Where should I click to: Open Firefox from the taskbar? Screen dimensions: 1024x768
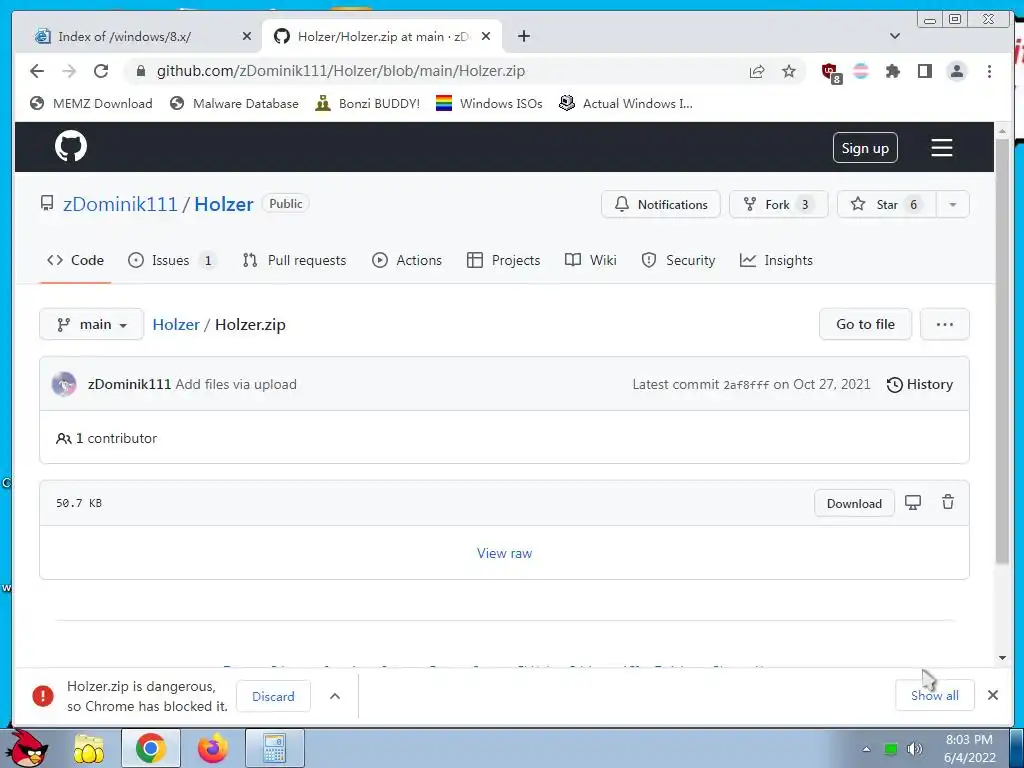pyautogui.click(x=213, y=748)
